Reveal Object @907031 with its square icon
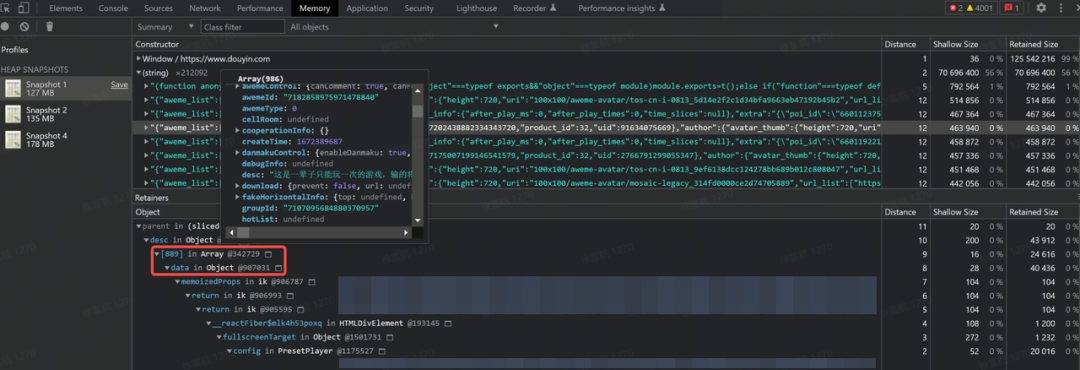Screen dimensions: 1080x370 pos(278,267)
